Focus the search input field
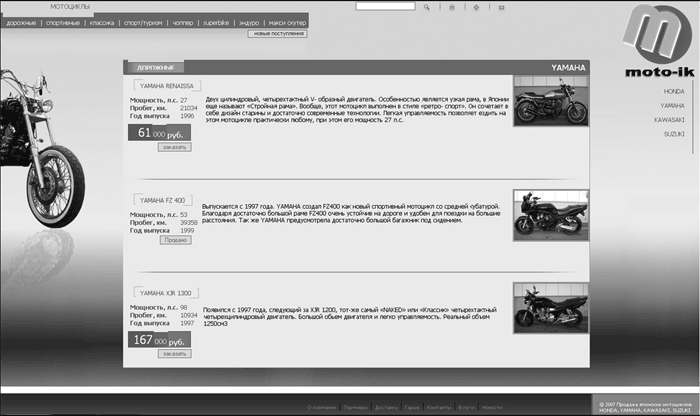The height and width of the screenshot is (416, 700). coord(385,6)
